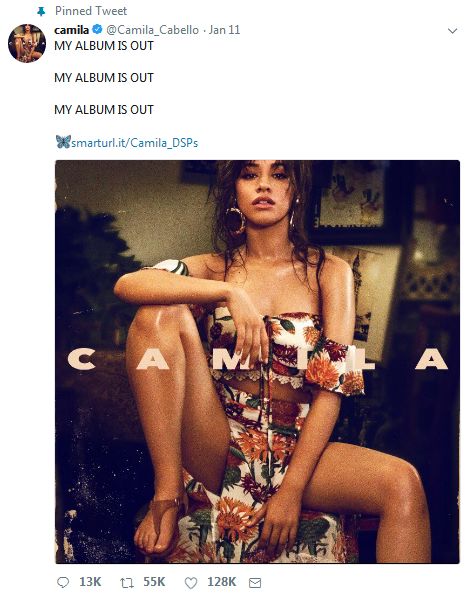
Task: Click the reply speech bubble icon
Action: pyautogui.click(x=62, y=582)
